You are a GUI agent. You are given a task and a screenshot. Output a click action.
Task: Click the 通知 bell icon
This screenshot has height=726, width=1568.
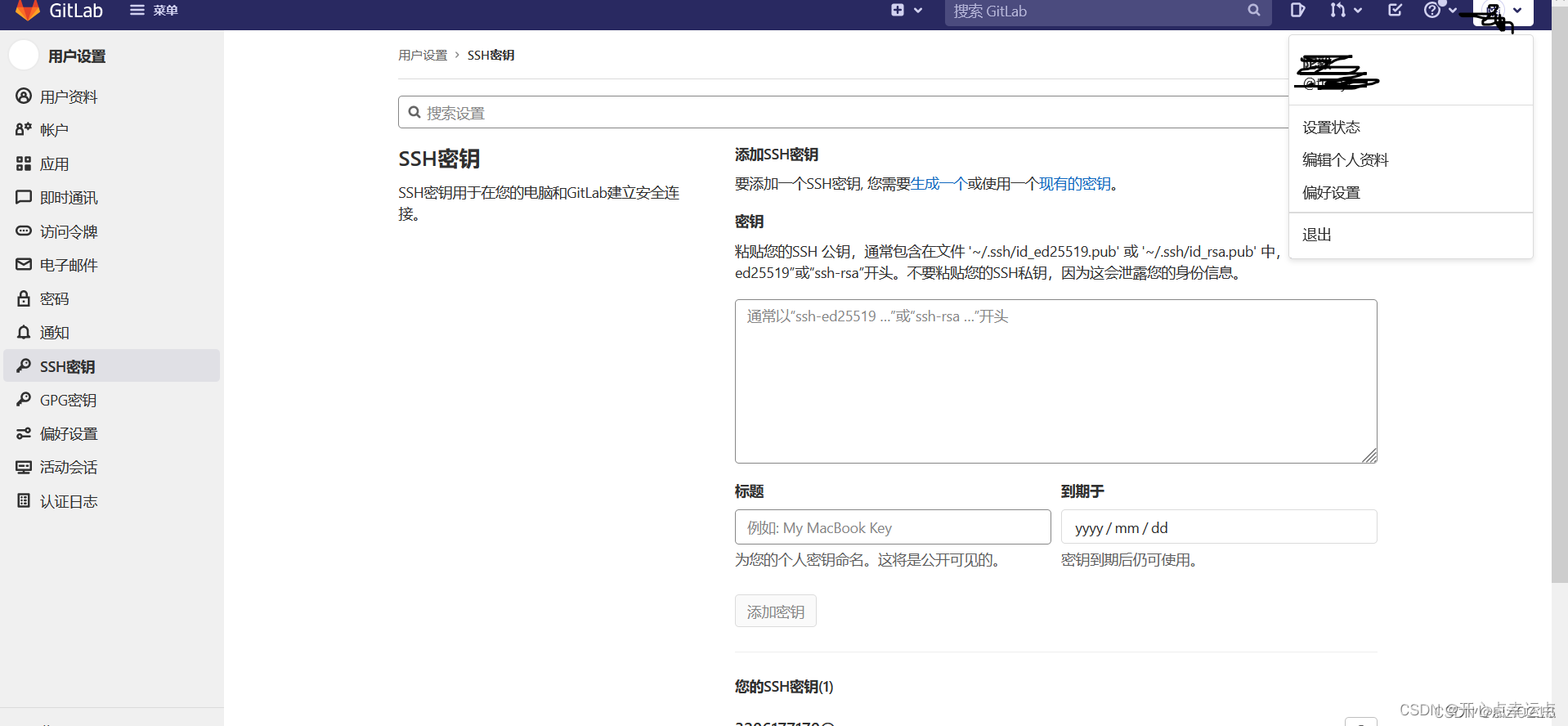(x=24, y=332)
